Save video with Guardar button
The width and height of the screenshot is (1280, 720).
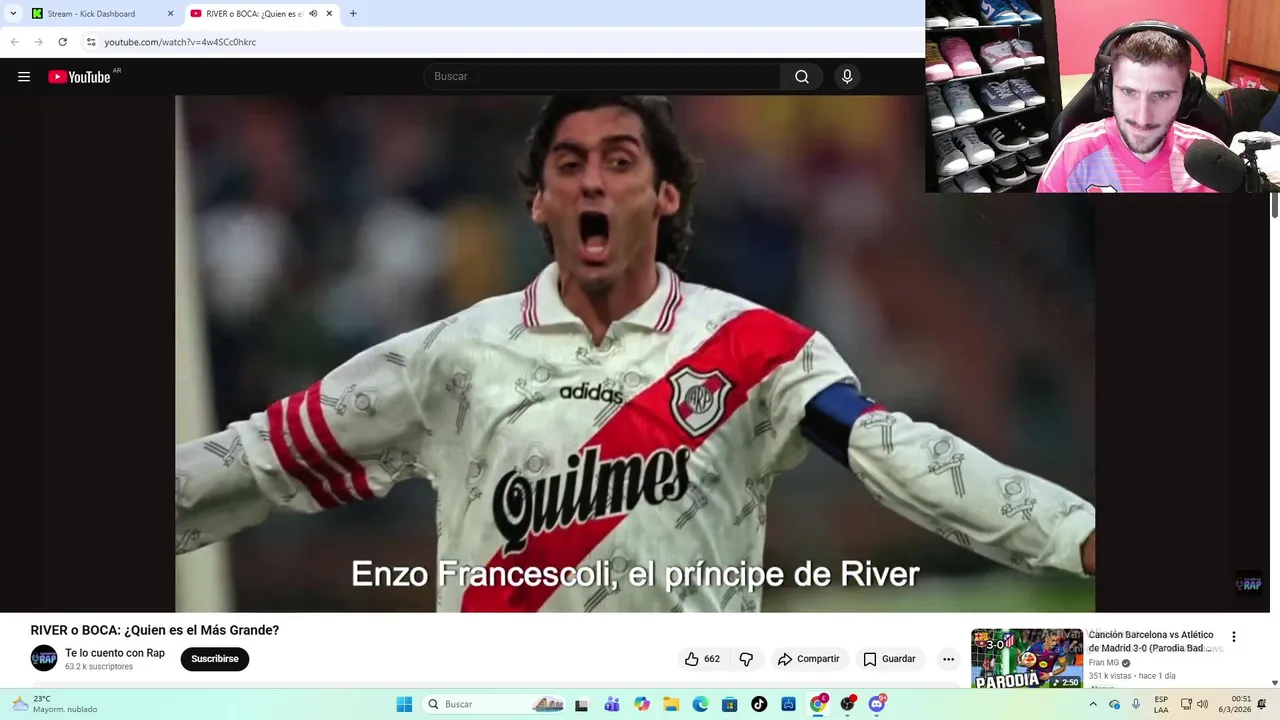pos(889,659)
